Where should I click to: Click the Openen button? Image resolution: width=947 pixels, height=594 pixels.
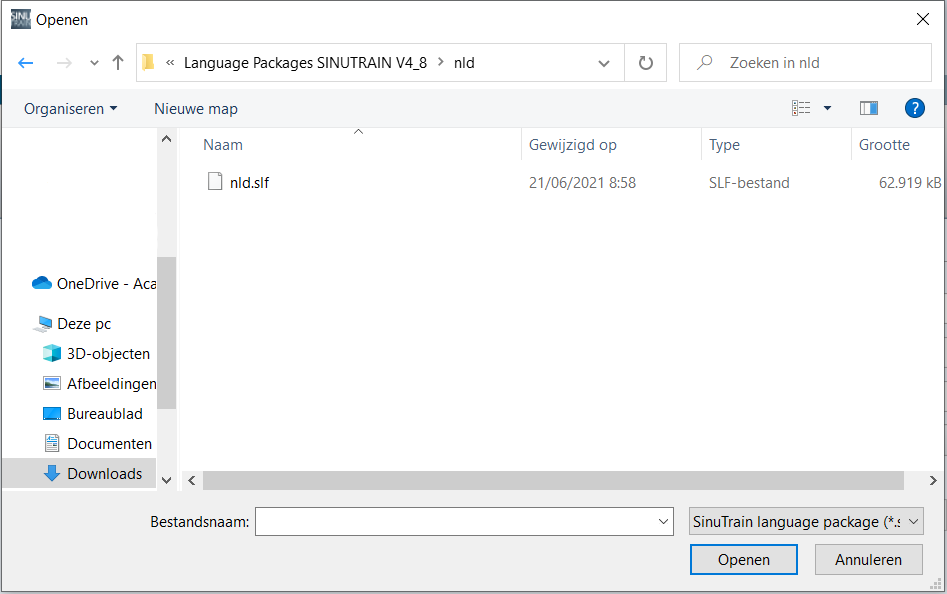[743, 560]
